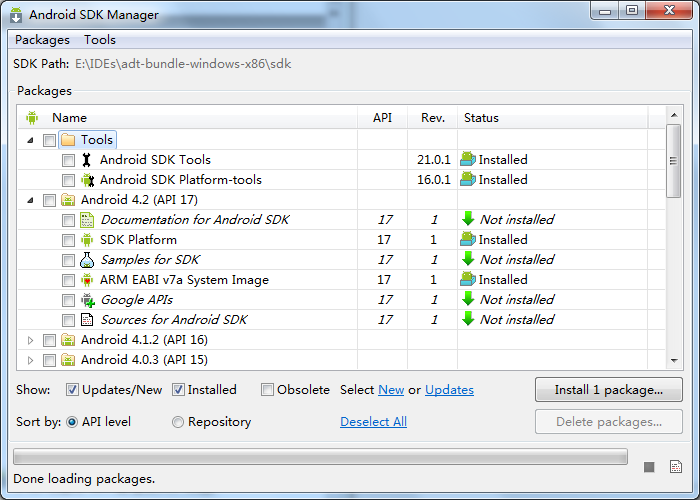Click the Android SDK Platform-tools icon
The width and height of the screenshot is (700, 500).
point(87,180)
